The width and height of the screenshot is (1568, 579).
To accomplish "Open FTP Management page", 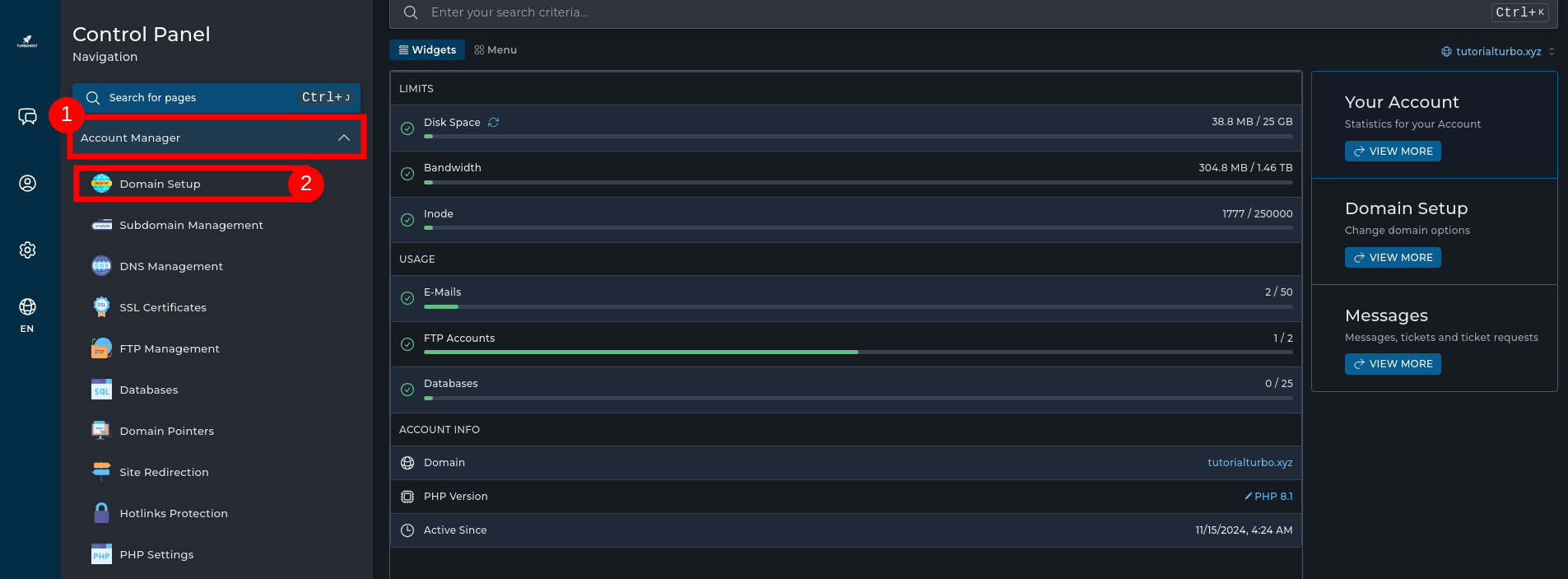I will (x=169, y=348).
